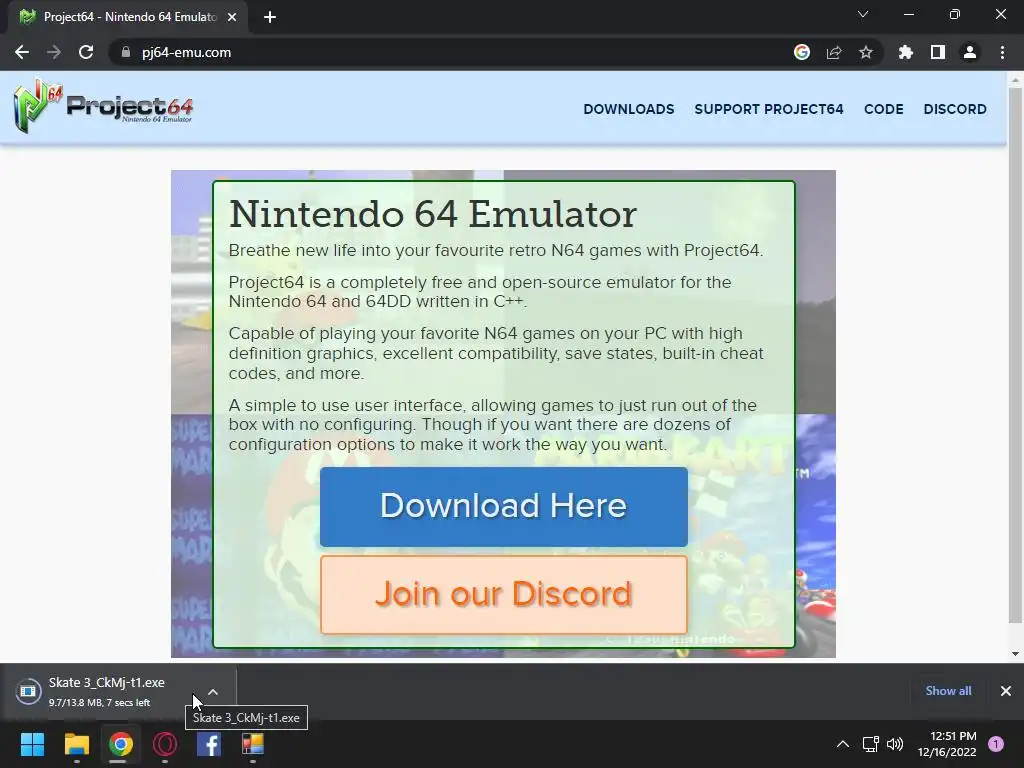1024x768 pixels.
Task: Click the Nintendo 64 Emulator heading
Action: coord(432,214)
